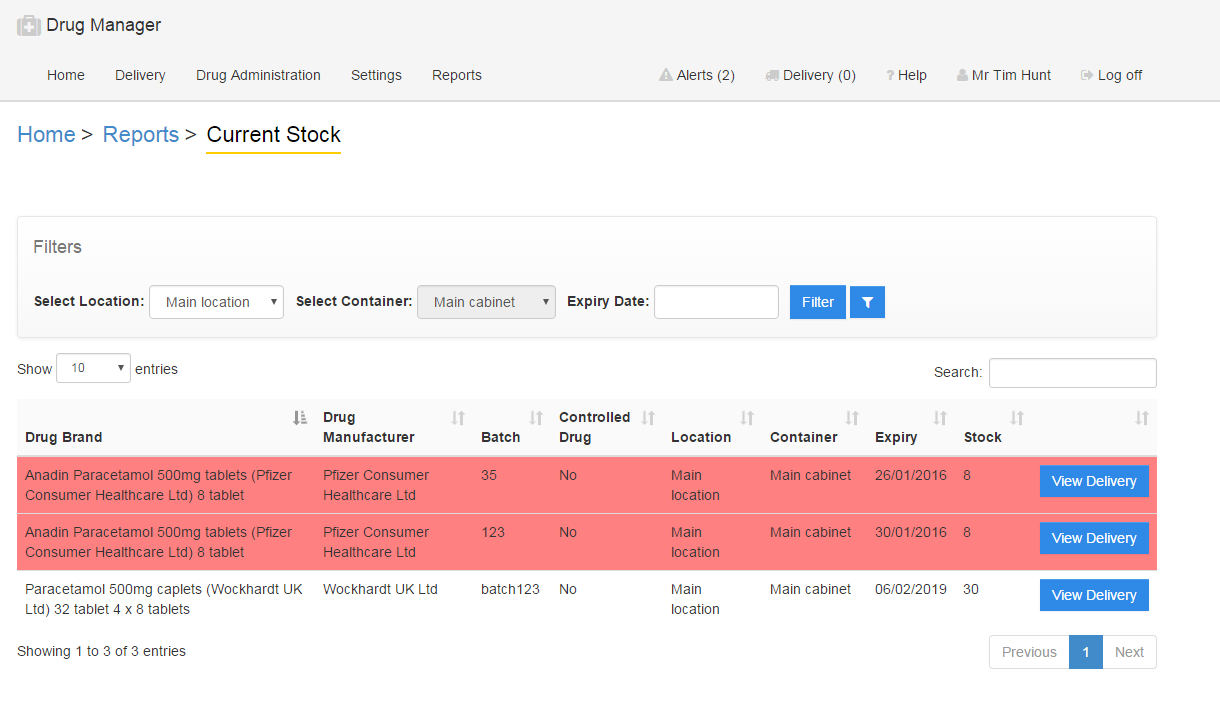Click the Drug Manager medkit logo icon
1220x710 pixels.
click(x=29, y=26)
